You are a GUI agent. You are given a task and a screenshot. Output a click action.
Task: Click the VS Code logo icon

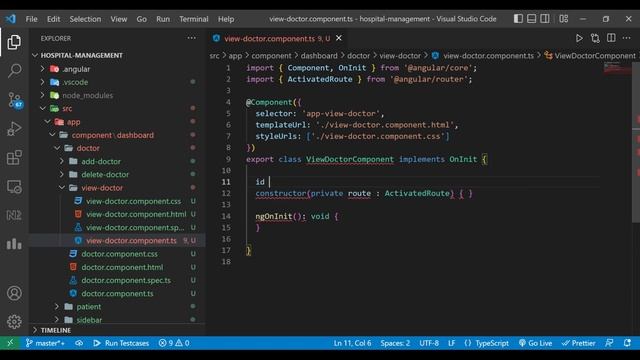pyautogui.click(x=11, y=19)
